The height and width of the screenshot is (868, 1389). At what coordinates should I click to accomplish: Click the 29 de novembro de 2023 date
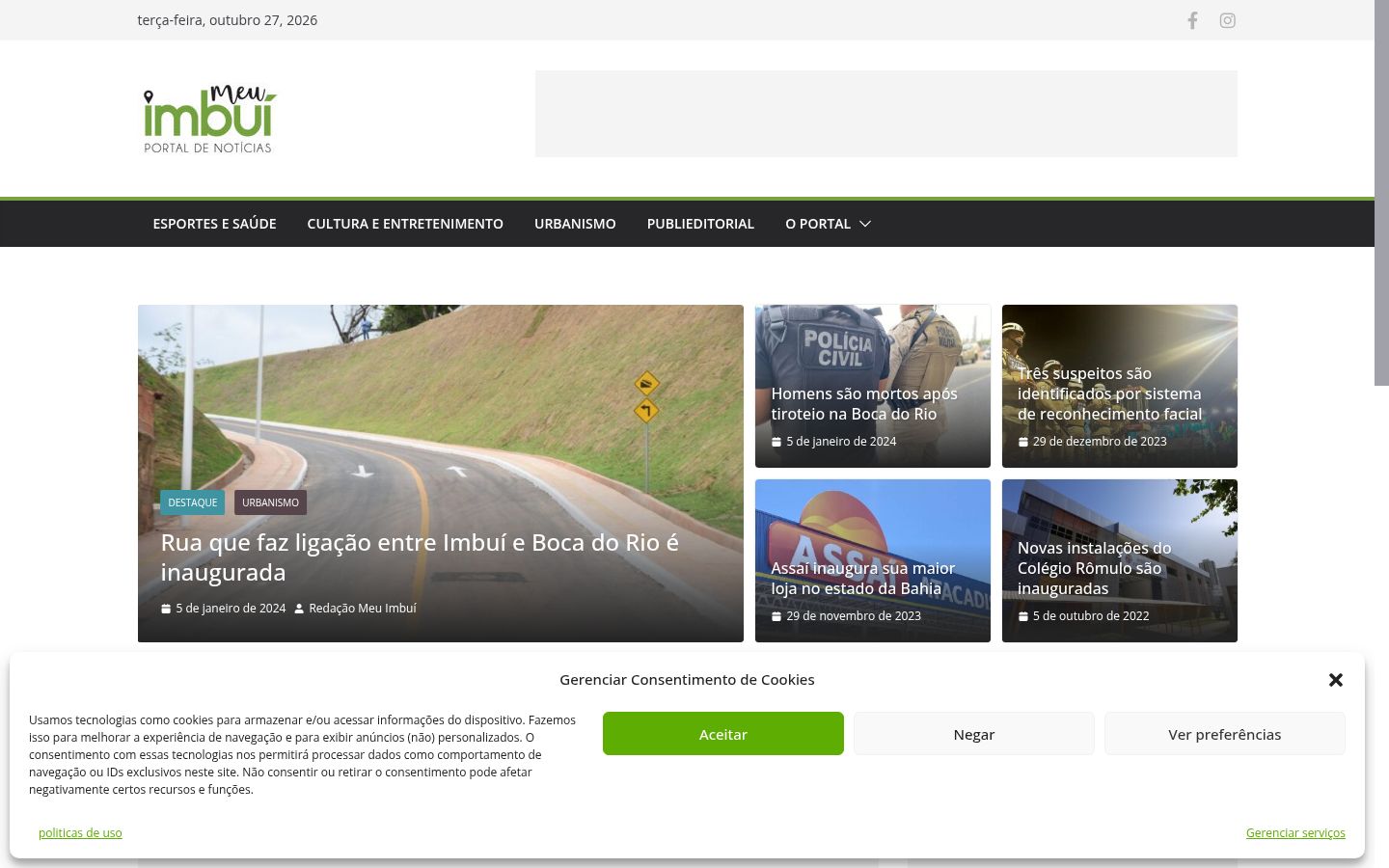854,616
